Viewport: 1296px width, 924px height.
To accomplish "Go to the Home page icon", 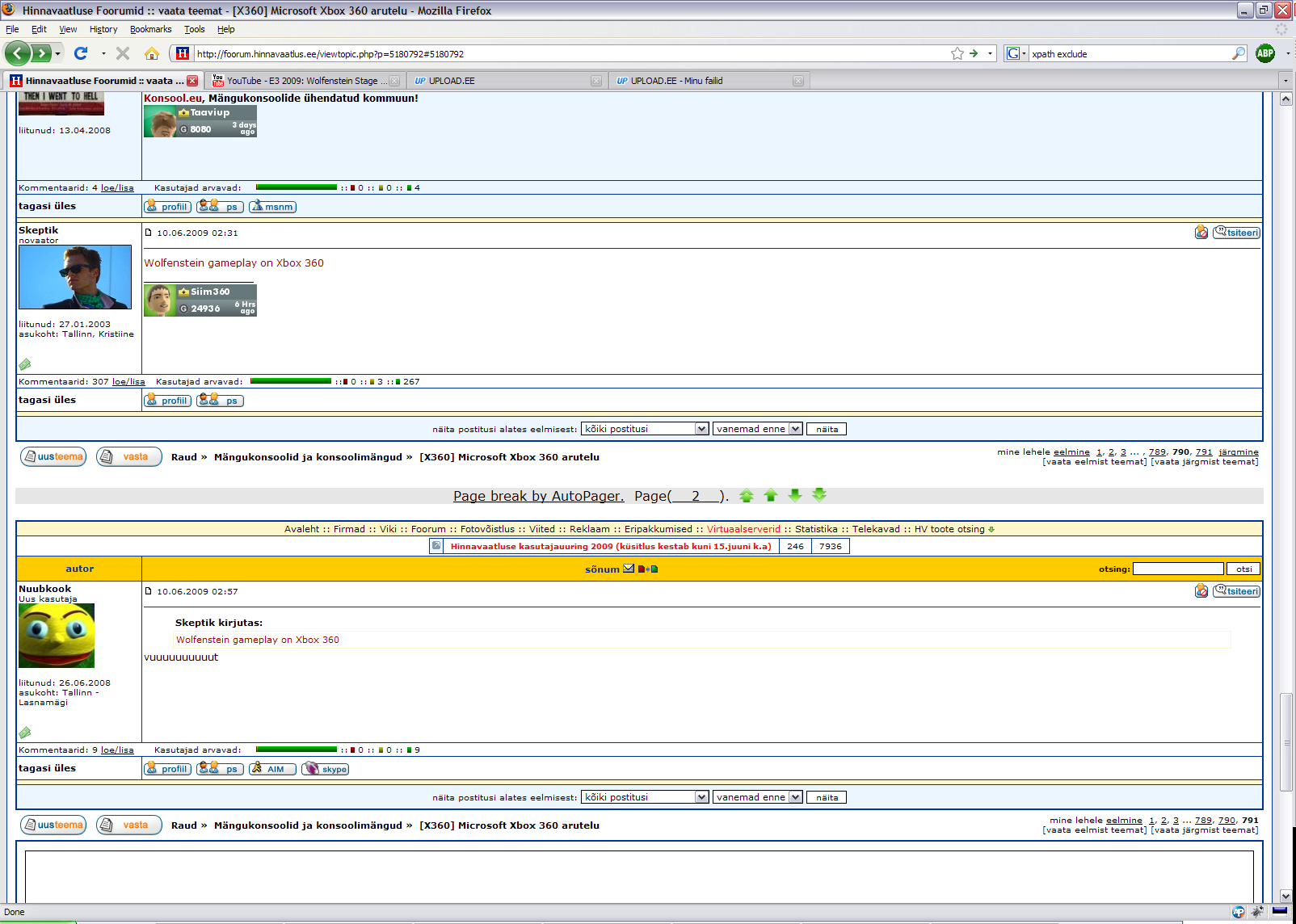I will coord(152,53).
